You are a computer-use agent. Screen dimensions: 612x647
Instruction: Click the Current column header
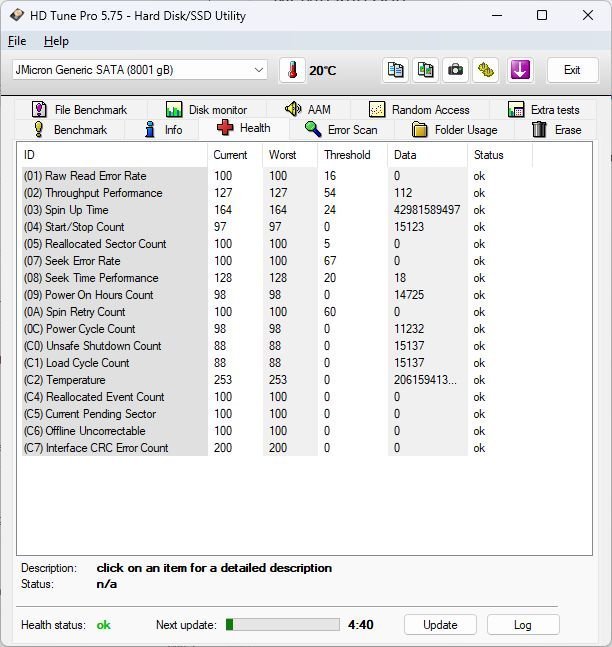tap(235, 155)
